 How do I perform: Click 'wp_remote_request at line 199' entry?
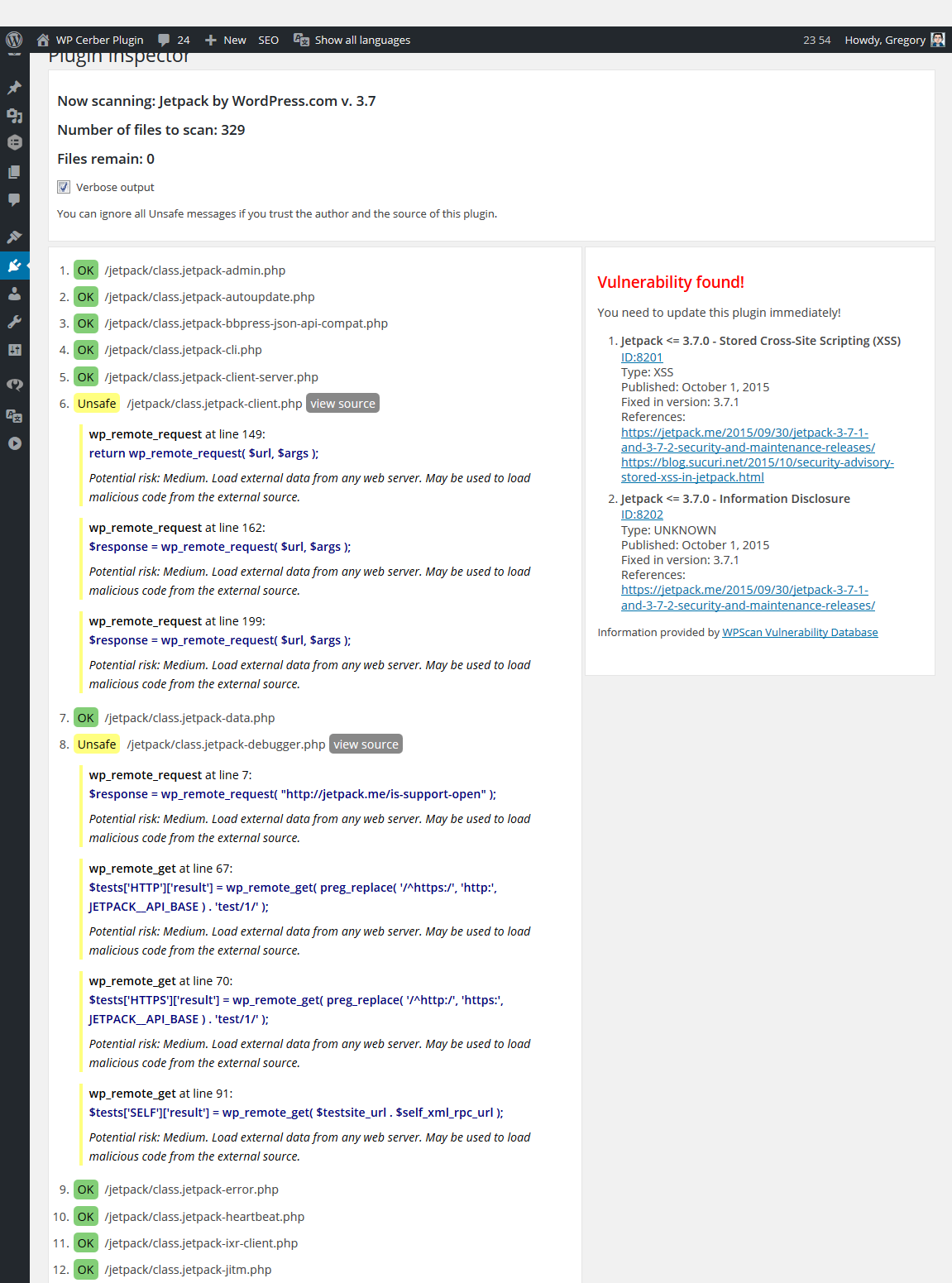point(177,621)
